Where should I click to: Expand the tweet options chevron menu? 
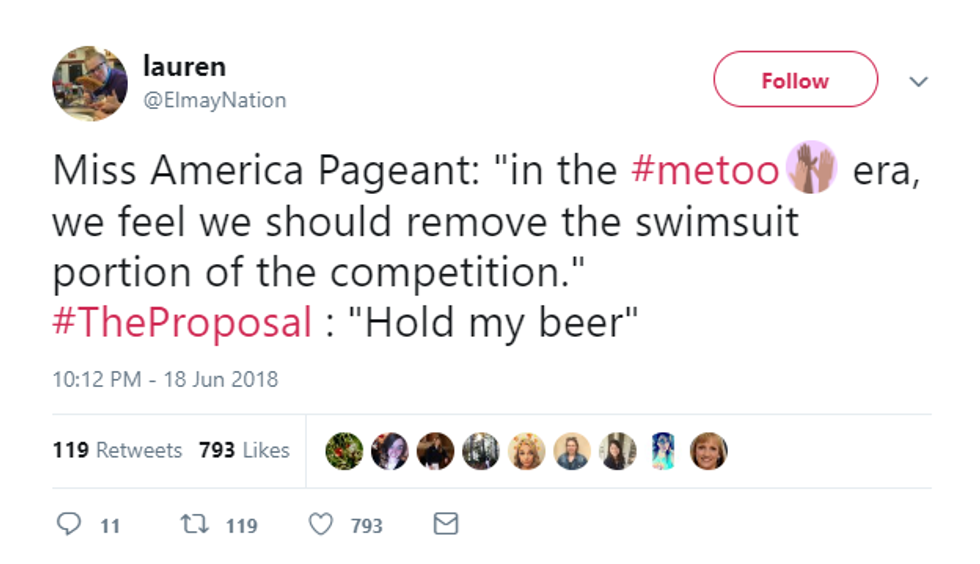coord(919,81)
